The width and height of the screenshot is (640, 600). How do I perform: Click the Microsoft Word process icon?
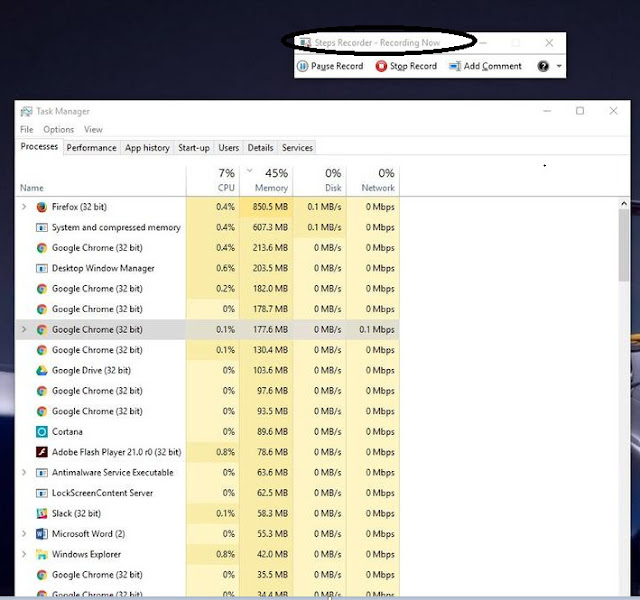pos(42,534)
